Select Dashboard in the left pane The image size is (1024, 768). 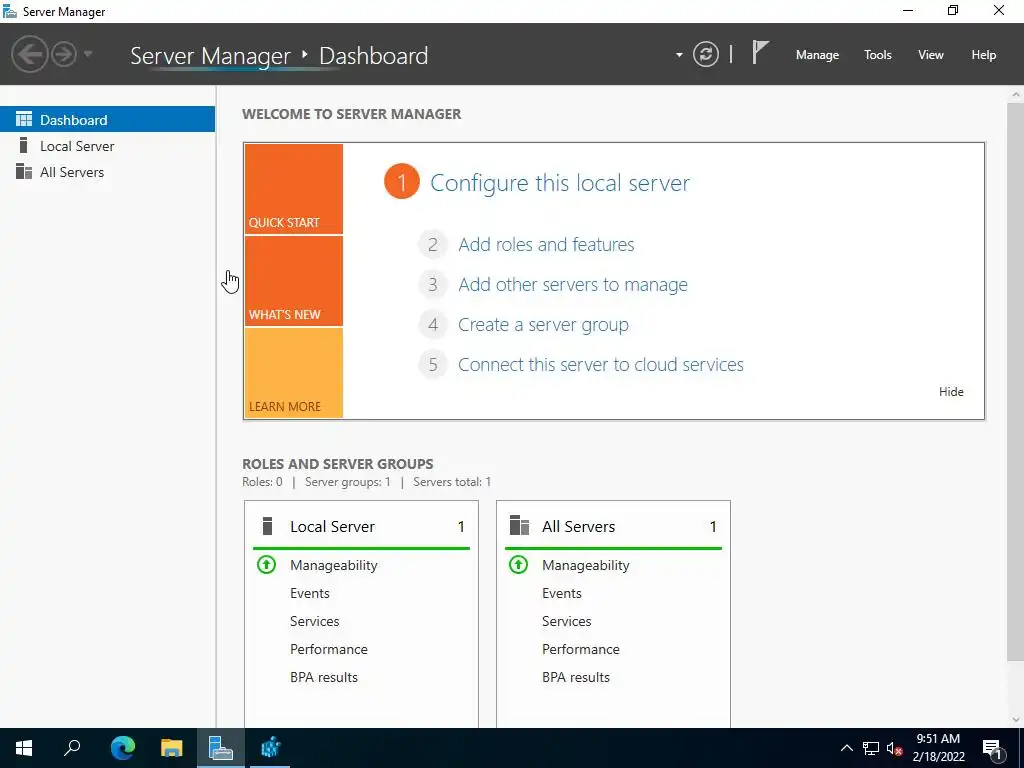pos(107,120)
